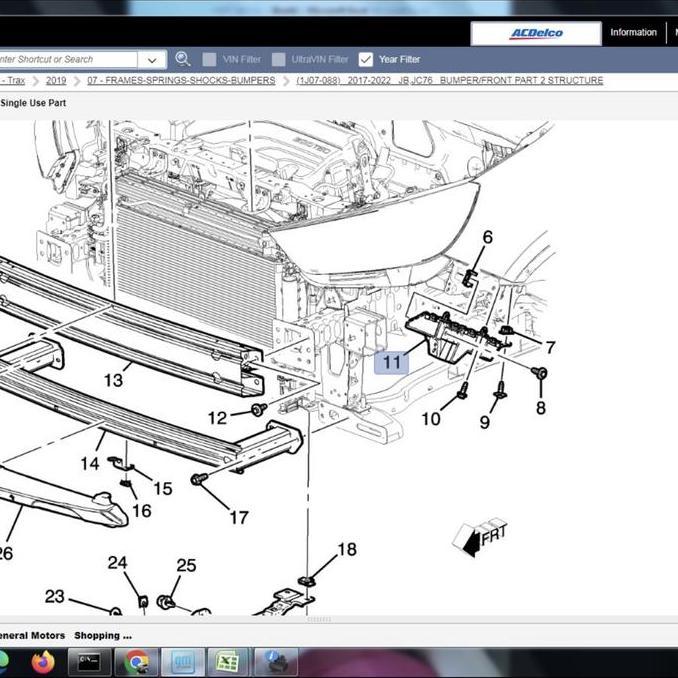The width and height of the screenshot is (678, 678).
Task: Click the magnifier search icon
Action: point(182,59)
